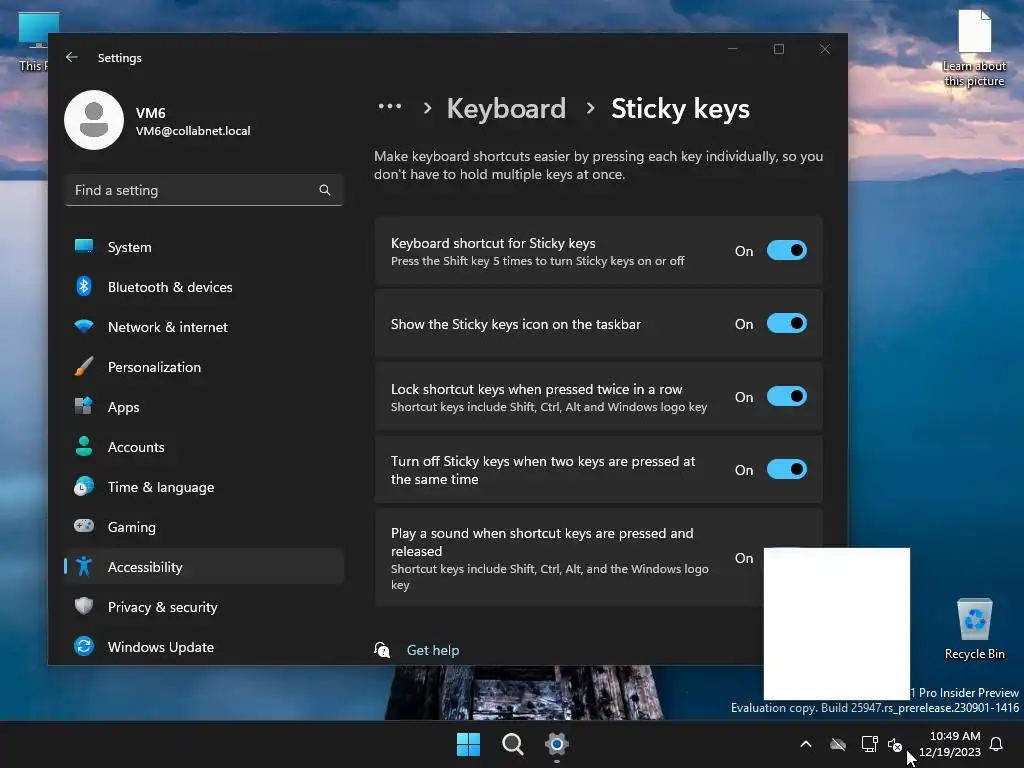The image size is (1024, 768).
Task: Go back using the Settings back arrow
Action: click(x=72, y=57)
